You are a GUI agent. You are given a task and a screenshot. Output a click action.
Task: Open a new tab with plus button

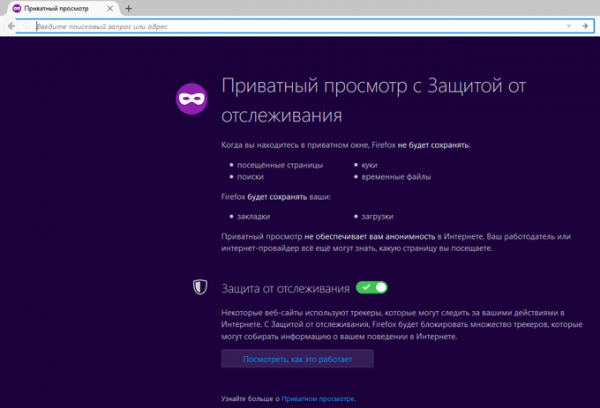pyautogui.click(x=129, y=8)
